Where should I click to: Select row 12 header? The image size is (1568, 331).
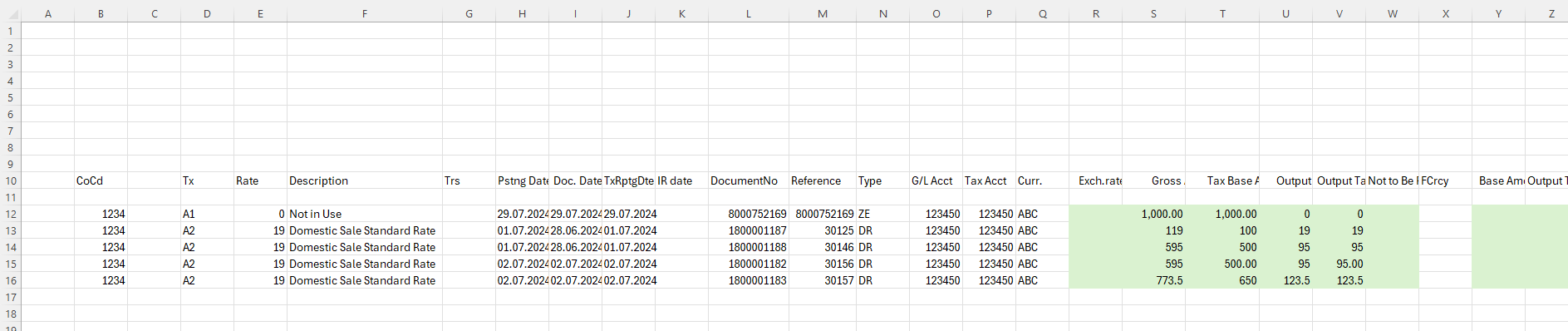click(x=11, y=214)
